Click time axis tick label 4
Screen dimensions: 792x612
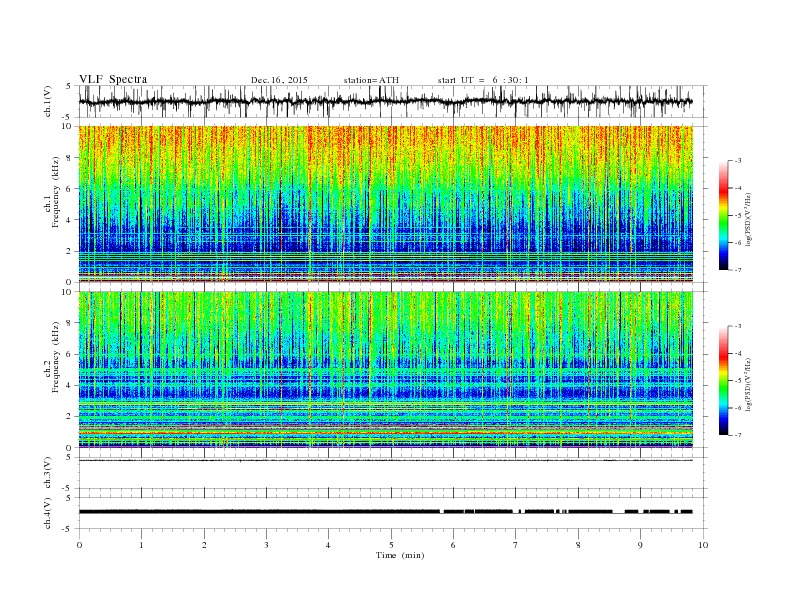pyautogui.click(x=328, y=545)
